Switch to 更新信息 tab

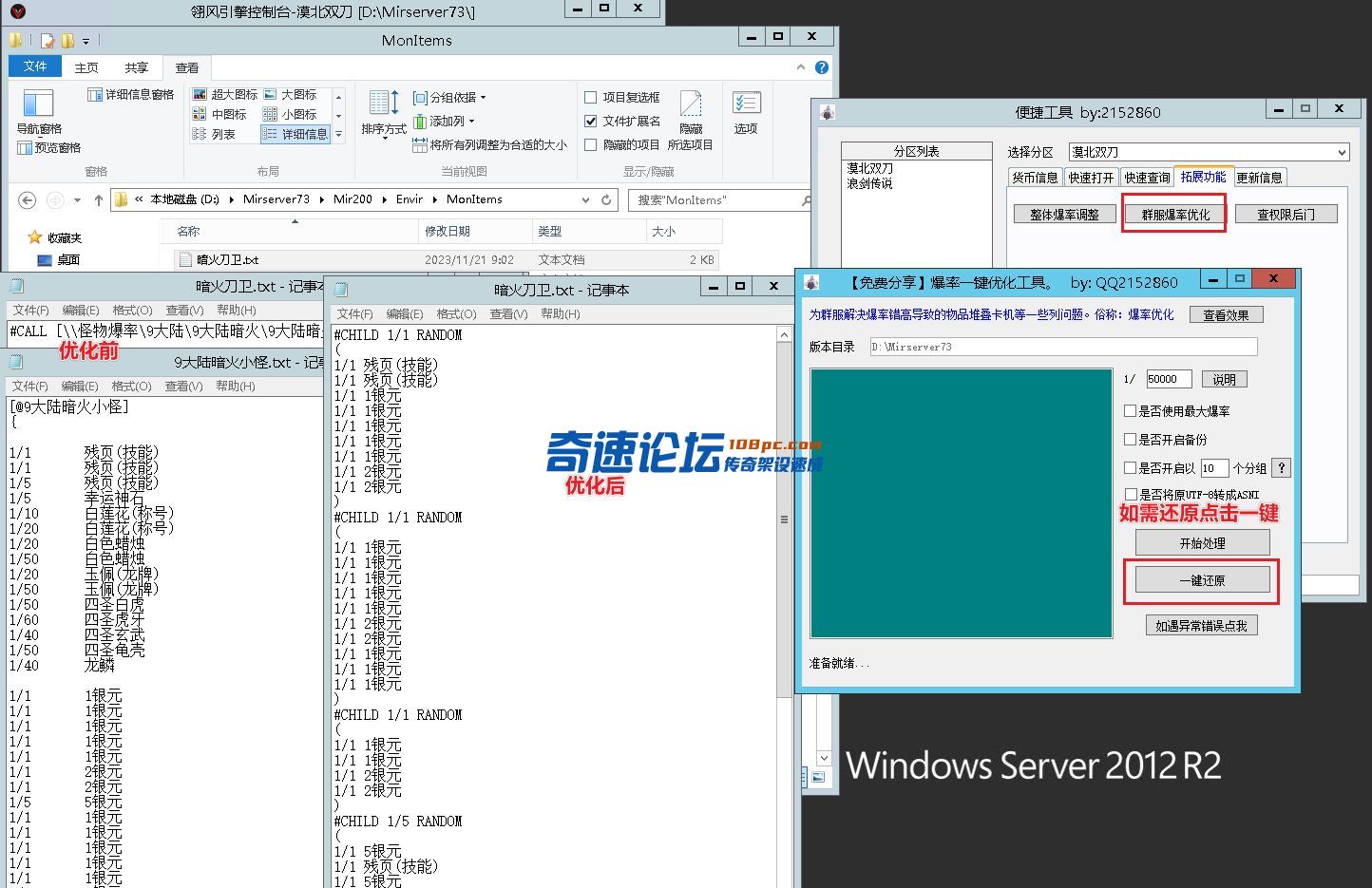coord(1259,178)
